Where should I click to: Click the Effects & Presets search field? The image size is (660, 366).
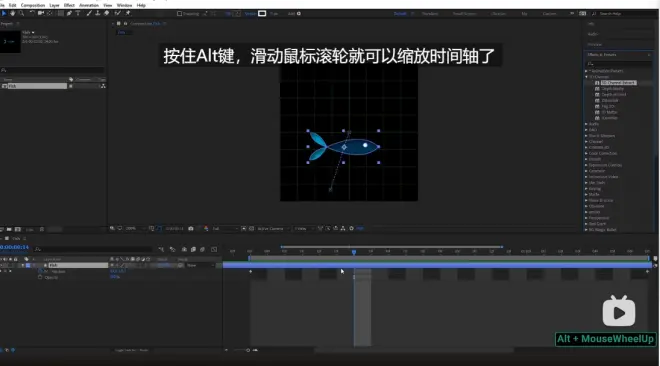(x=619, y=64)
